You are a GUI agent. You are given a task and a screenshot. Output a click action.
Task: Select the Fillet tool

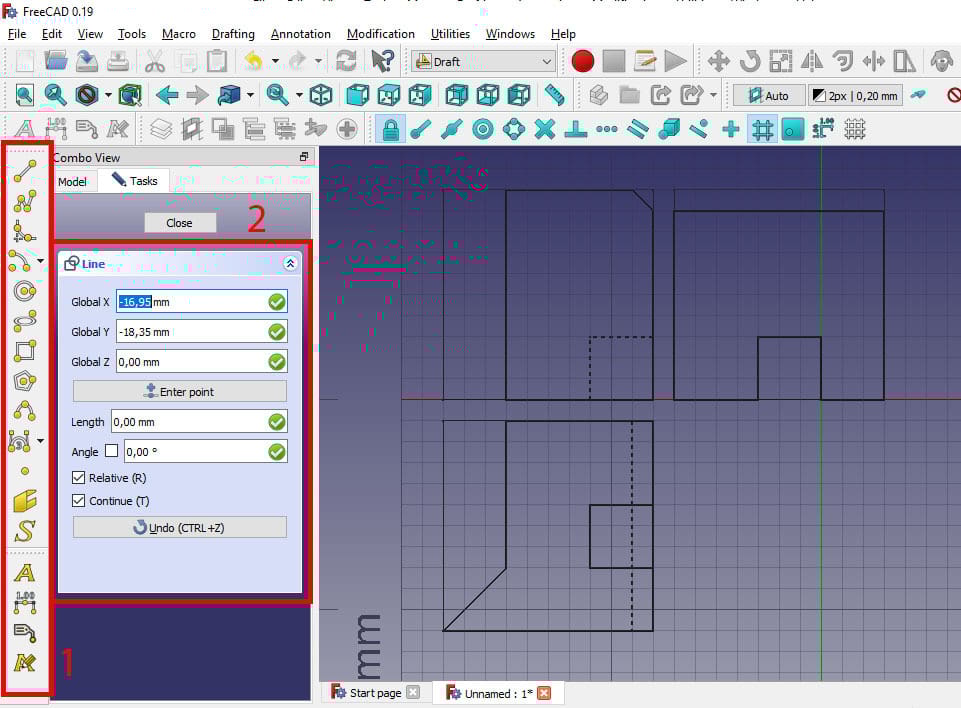coord(25,232)
